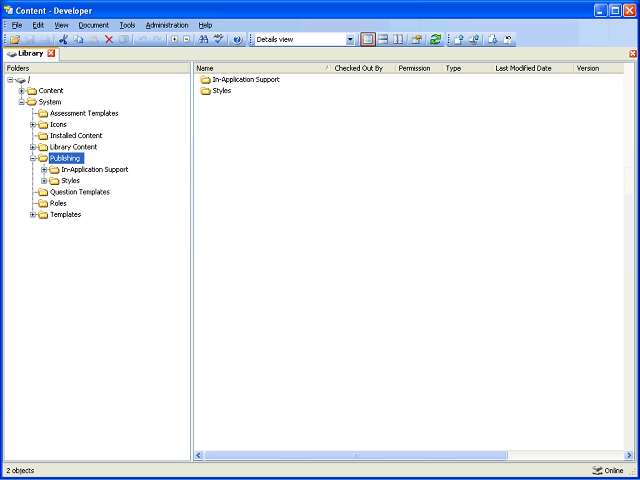
Task: Click the Collapse toolbar icon
Action: pyautogui.click(x=187, y=40)
